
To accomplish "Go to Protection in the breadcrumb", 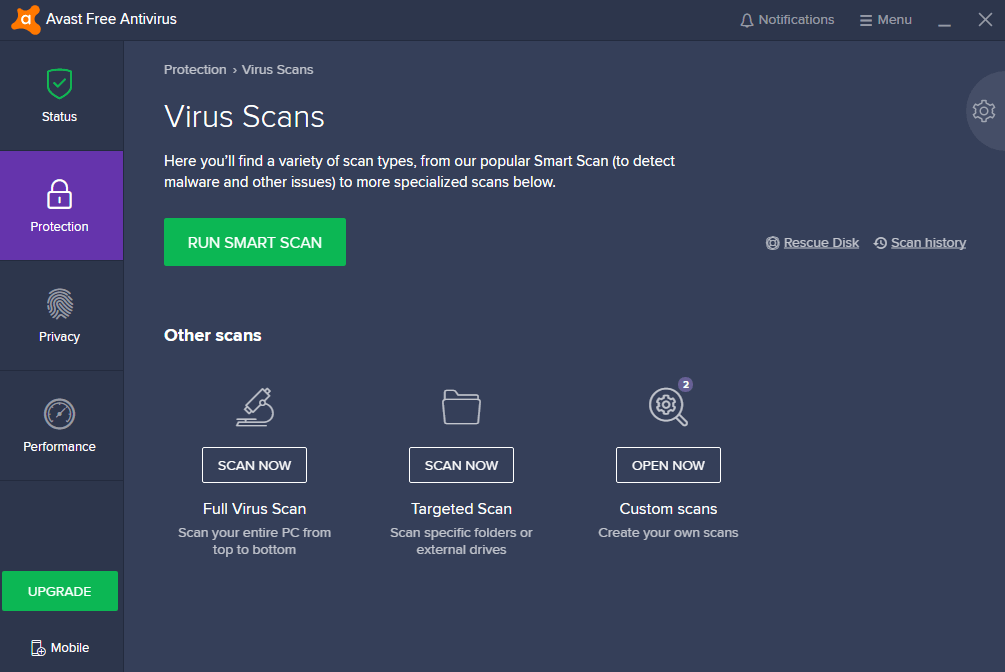I will pos(195,70).
